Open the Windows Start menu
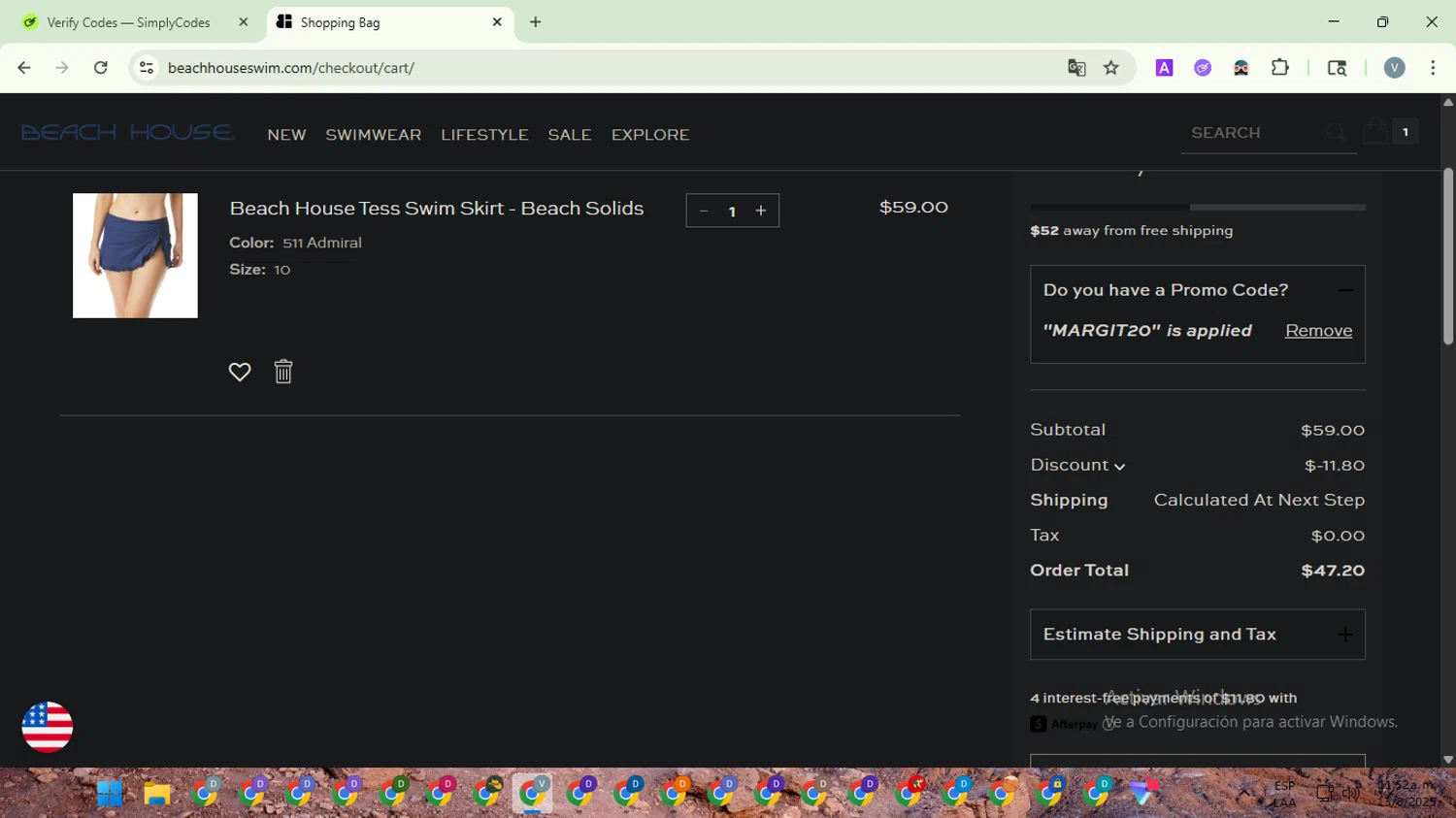This screenshot has width=1456, height=818. [110, 794]
